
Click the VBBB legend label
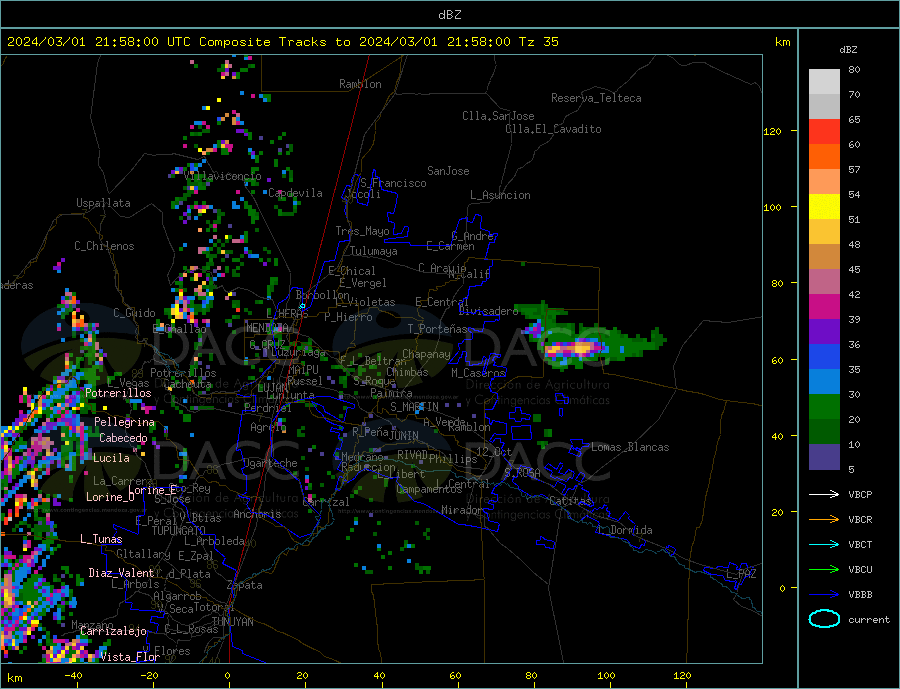pyautogui.click(x=860, y=594)
